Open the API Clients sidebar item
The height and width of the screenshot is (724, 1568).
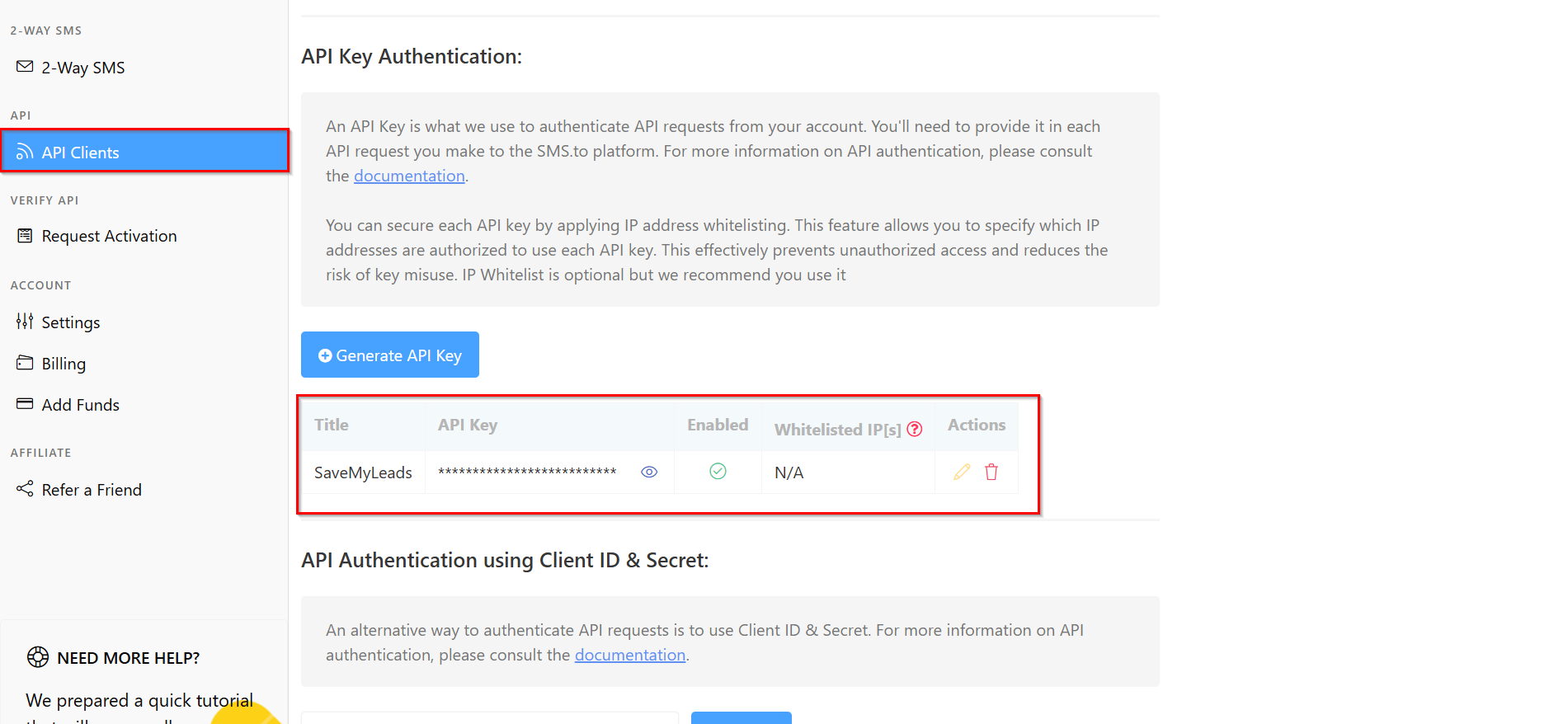145,152
